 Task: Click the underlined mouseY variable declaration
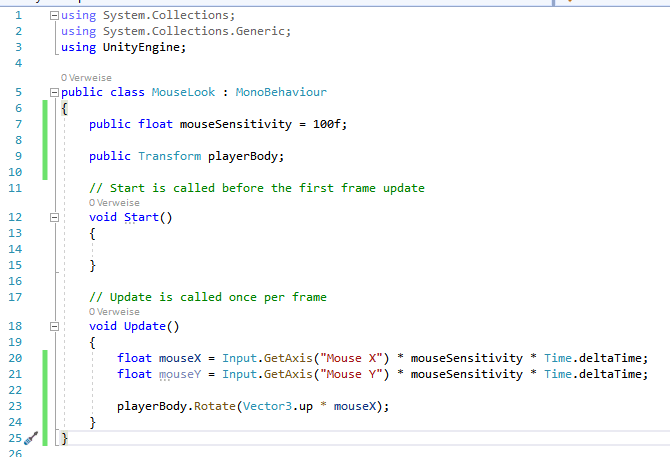[x=180, y=374]
